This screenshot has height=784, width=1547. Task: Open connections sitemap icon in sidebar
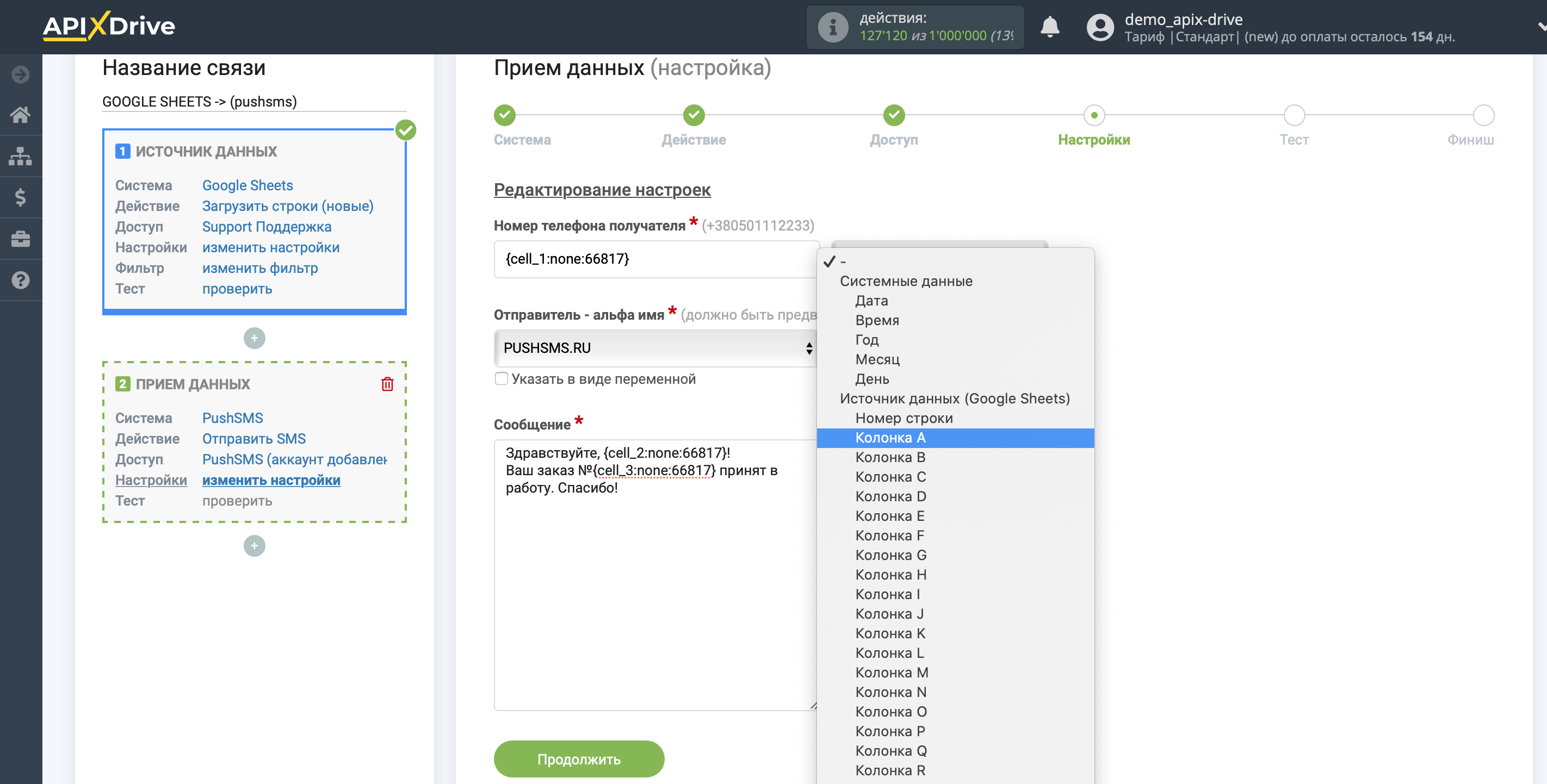(21, 156)
